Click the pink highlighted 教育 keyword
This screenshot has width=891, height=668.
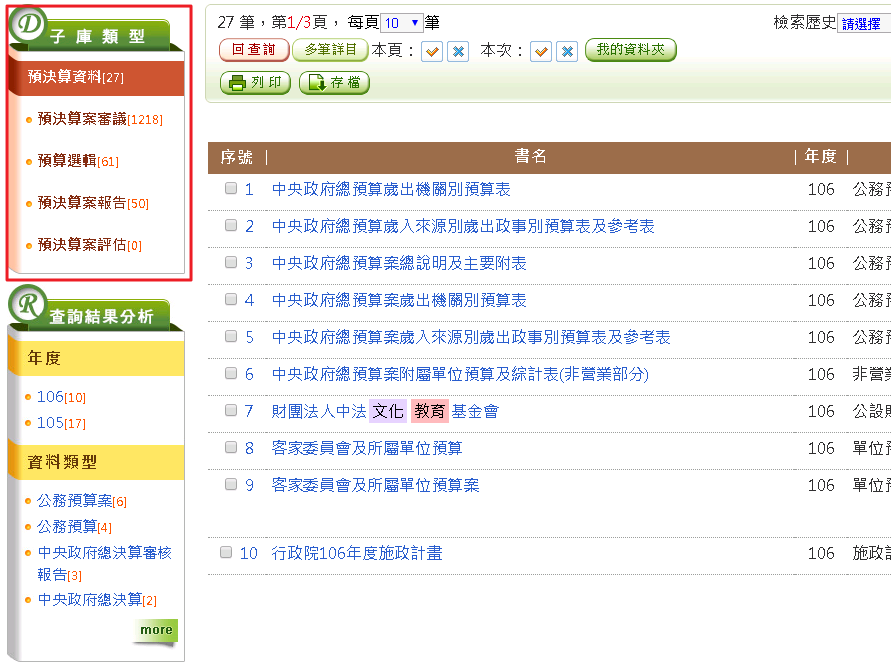coord(430,411)
